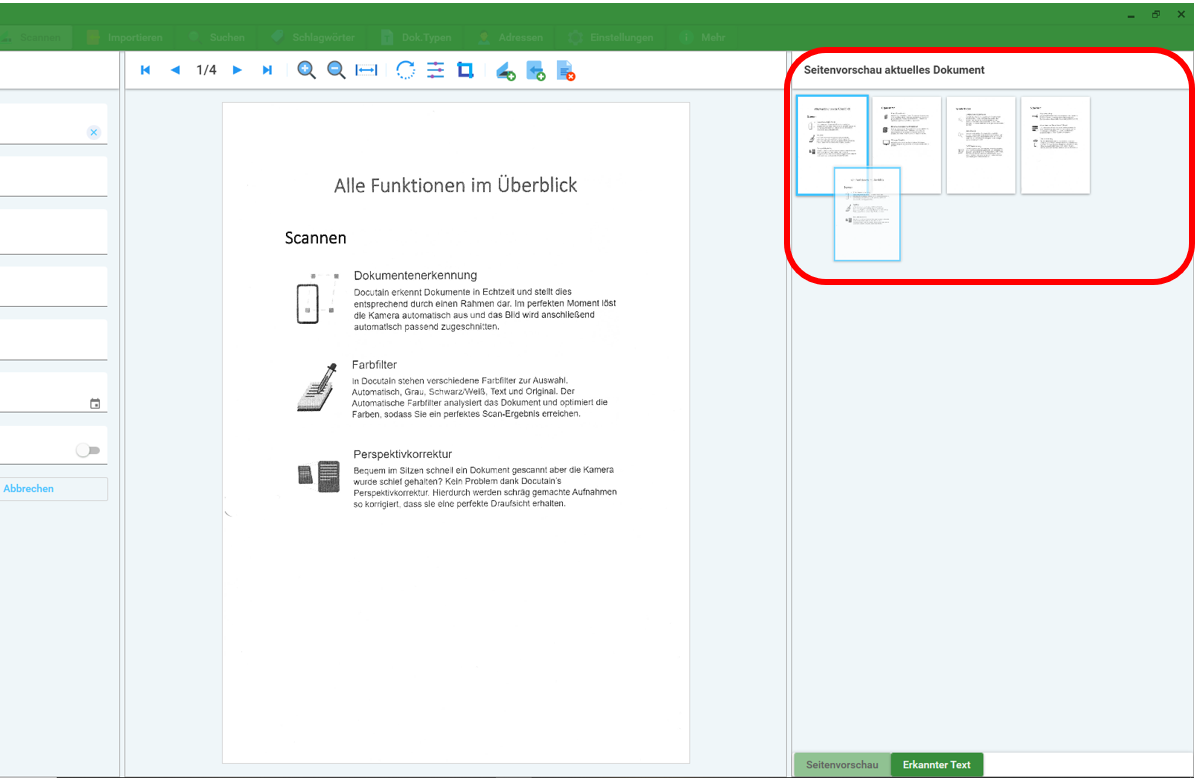Rotate the current page
The width and height of the screenshot is (1198, 778).
[406, 70]
